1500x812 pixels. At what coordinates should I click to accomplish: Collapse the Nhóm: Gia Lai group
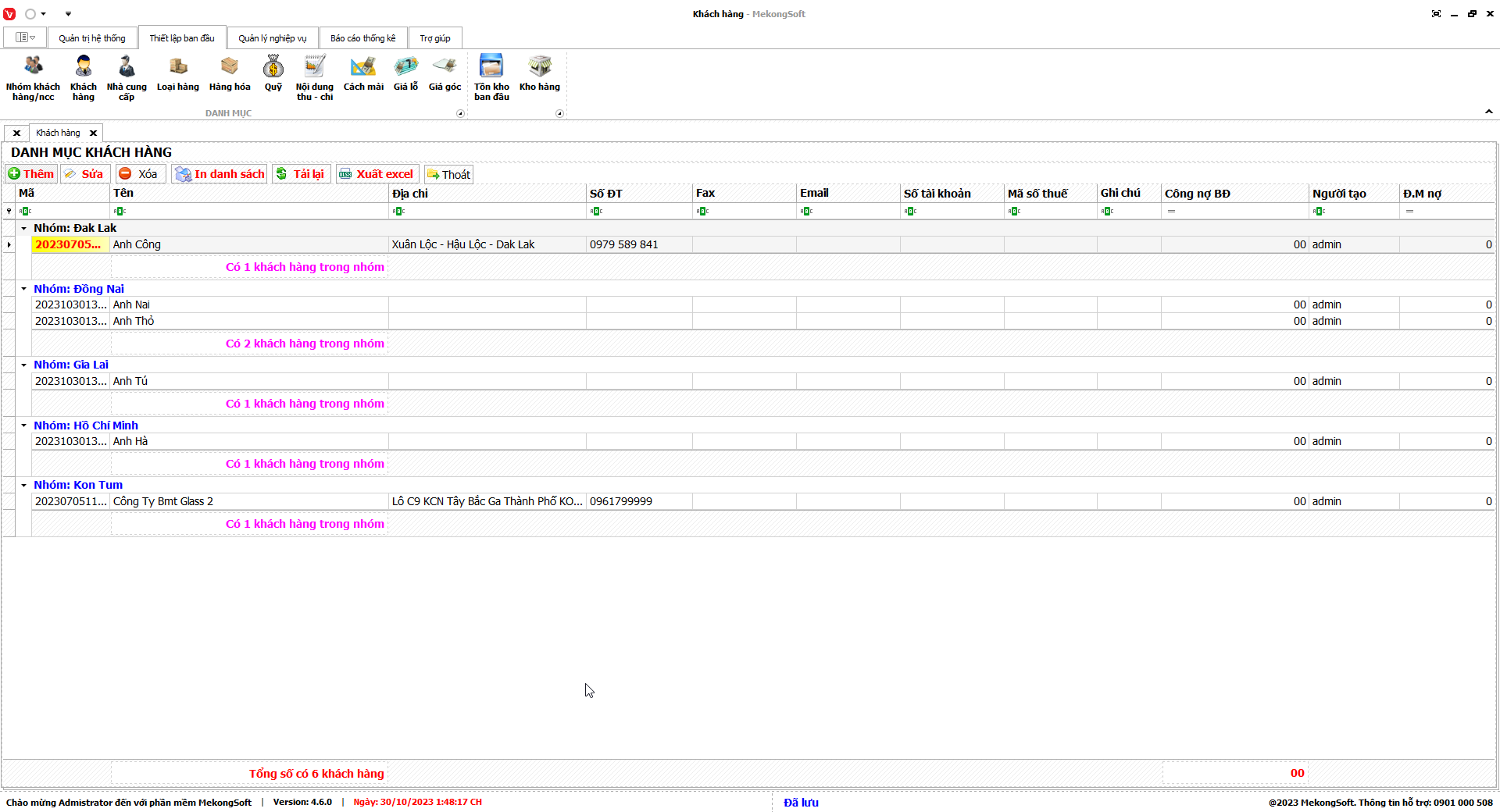24,365
